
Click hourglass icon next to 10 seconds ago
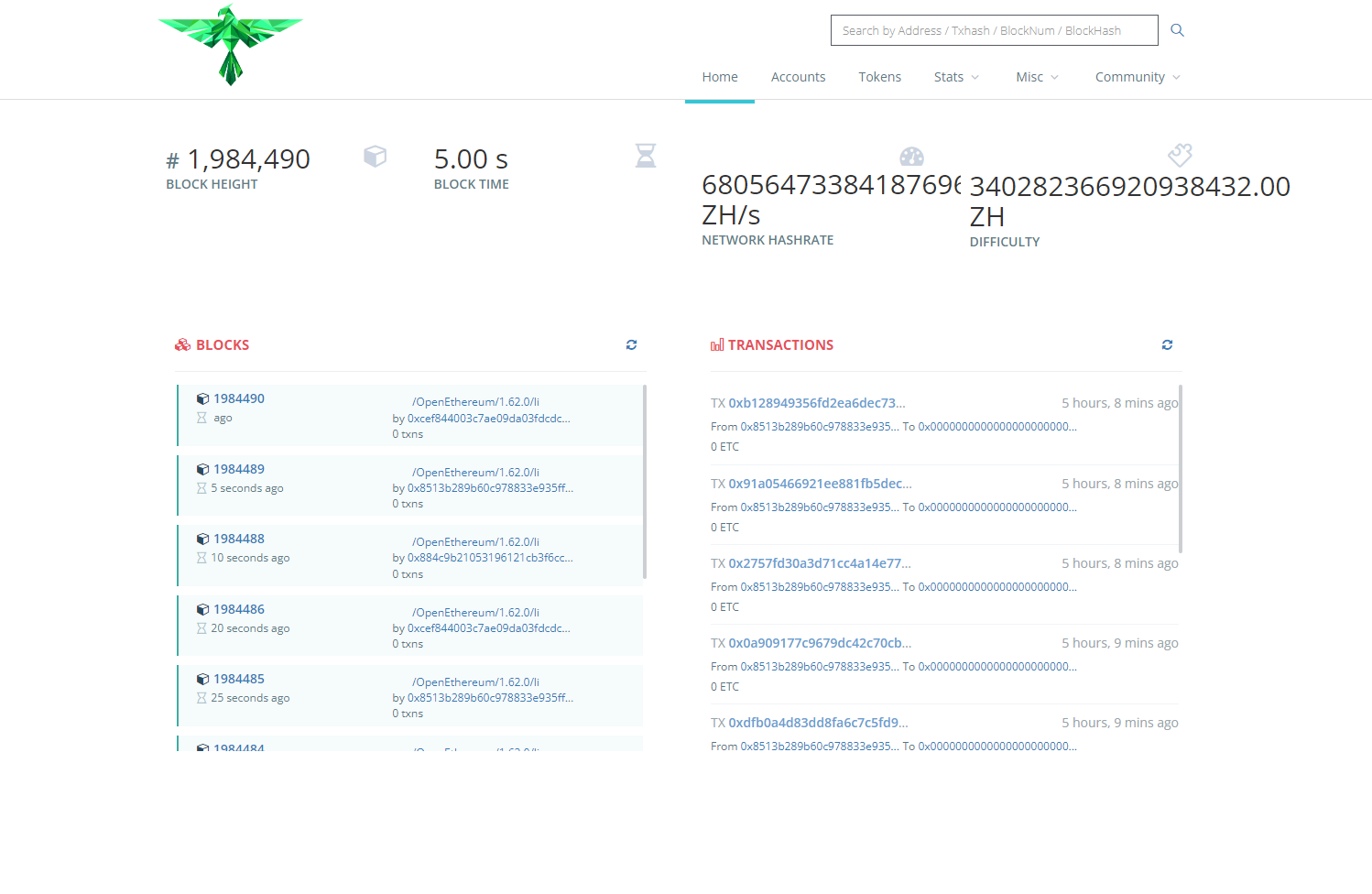pos(201,558)
